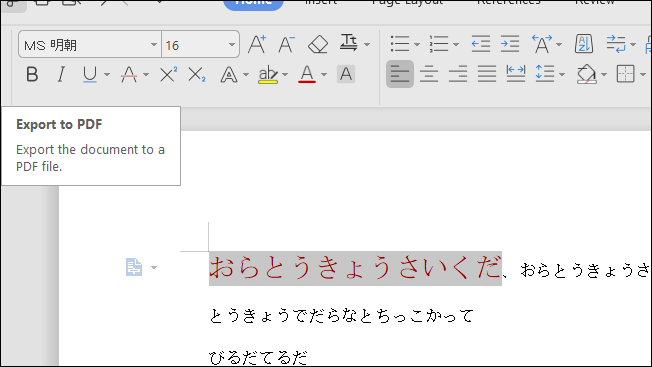The image size is (652, 367).
Task: Apply text effects outline A icon
Action: (229, 75)
